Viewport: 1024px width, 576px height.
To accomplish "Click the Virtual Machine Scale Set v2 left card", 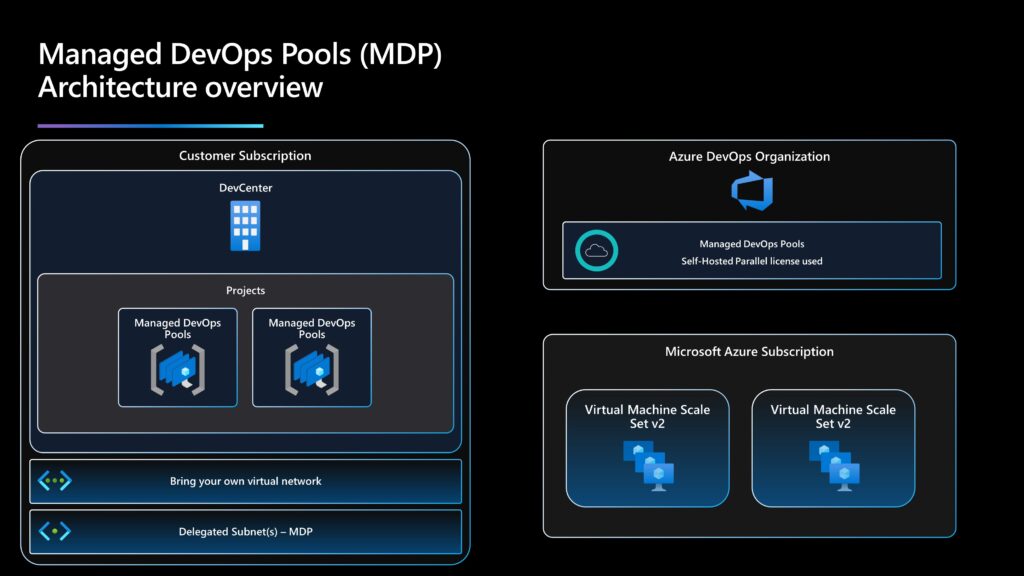I will (x=647, y=448).
